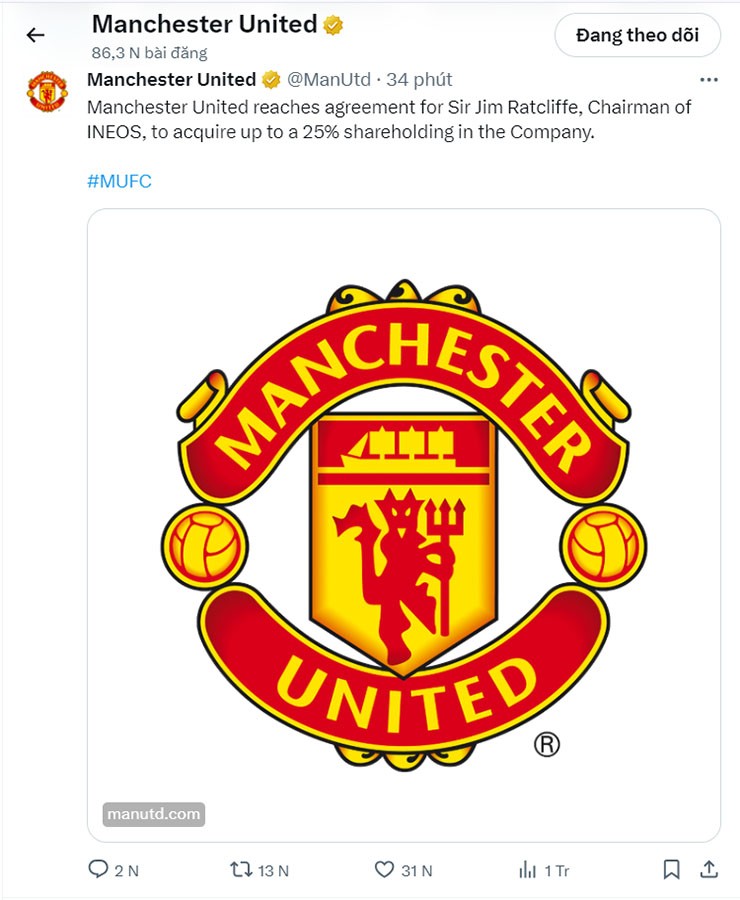Go back using the left arrow
The width and height of the screenshot is (740, 900).
coord(36,35)
